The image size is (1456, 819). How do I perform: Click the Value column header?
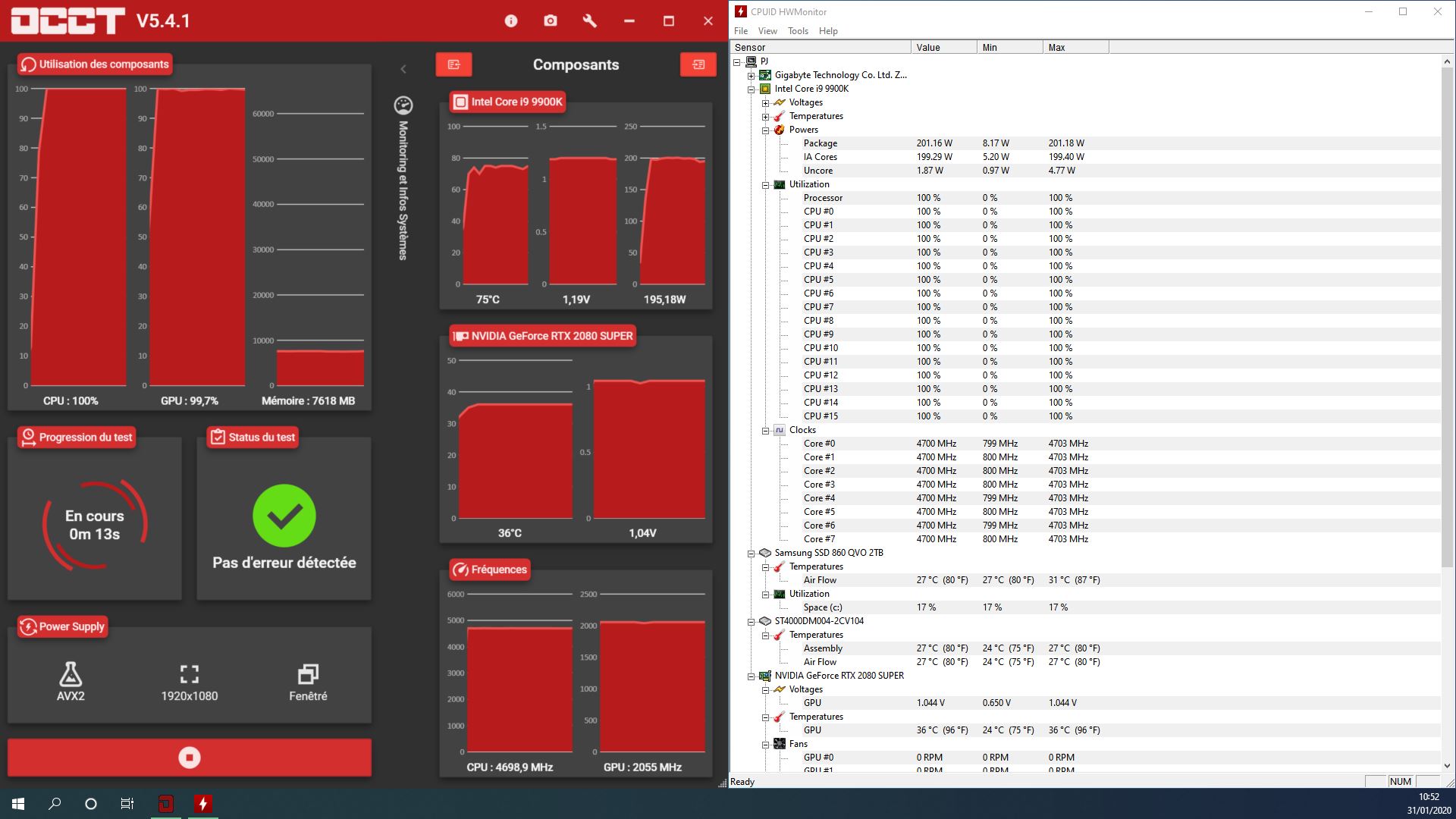tap(943, 47)
